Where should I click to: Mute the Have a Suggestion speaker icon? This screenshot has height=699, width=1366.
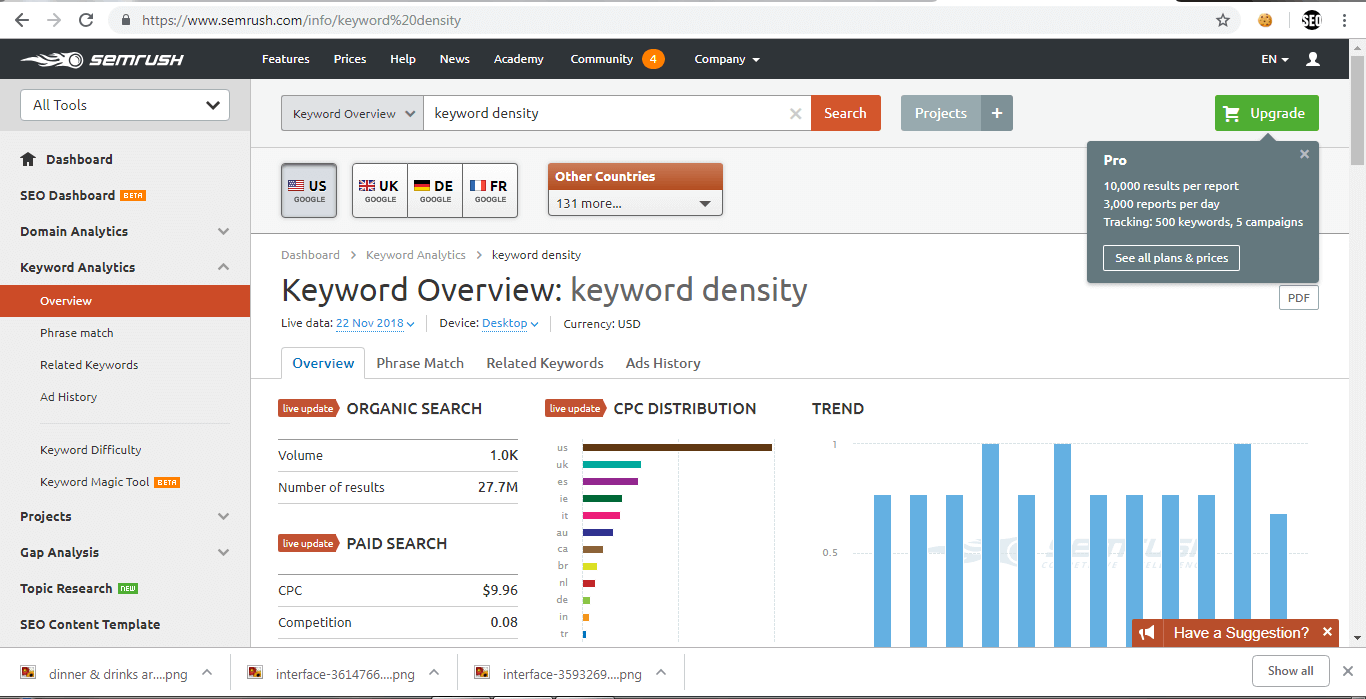(x=1146, y=632)
